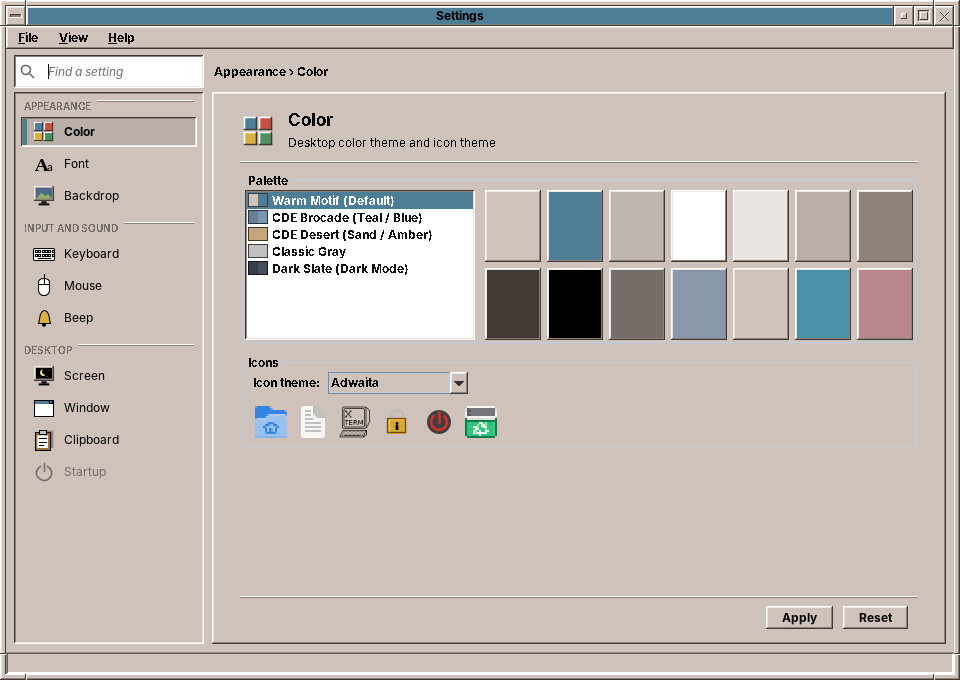Select the black color swatch

point(574,304)
